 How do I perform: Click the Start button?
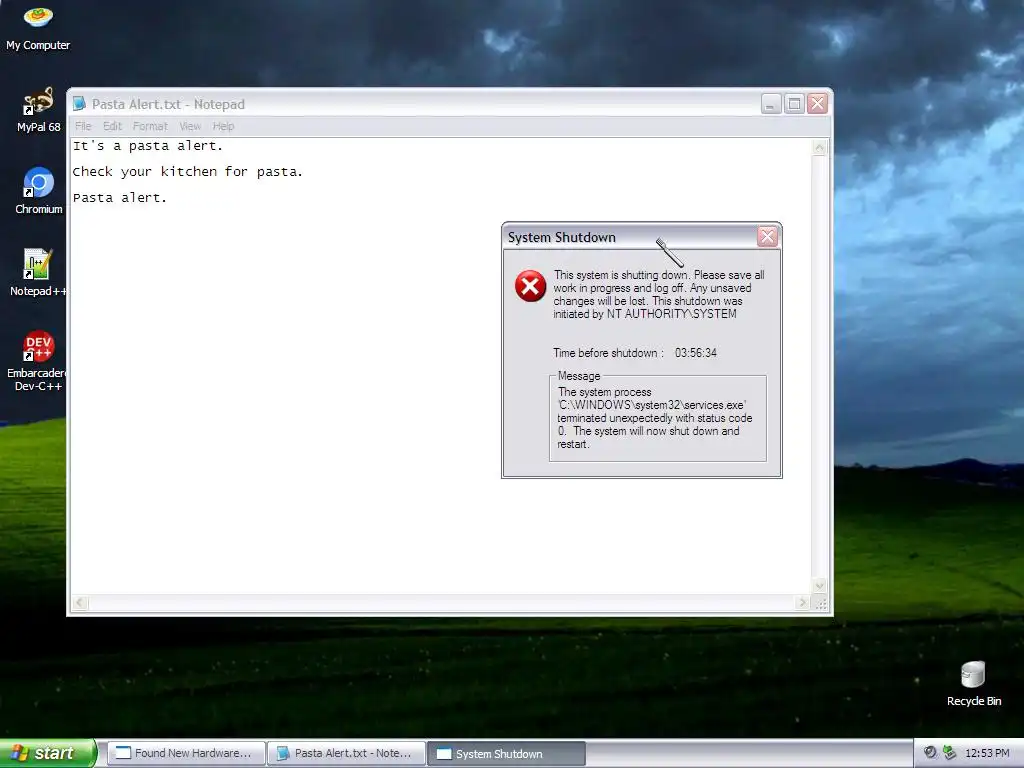click(x=47, y=753)
